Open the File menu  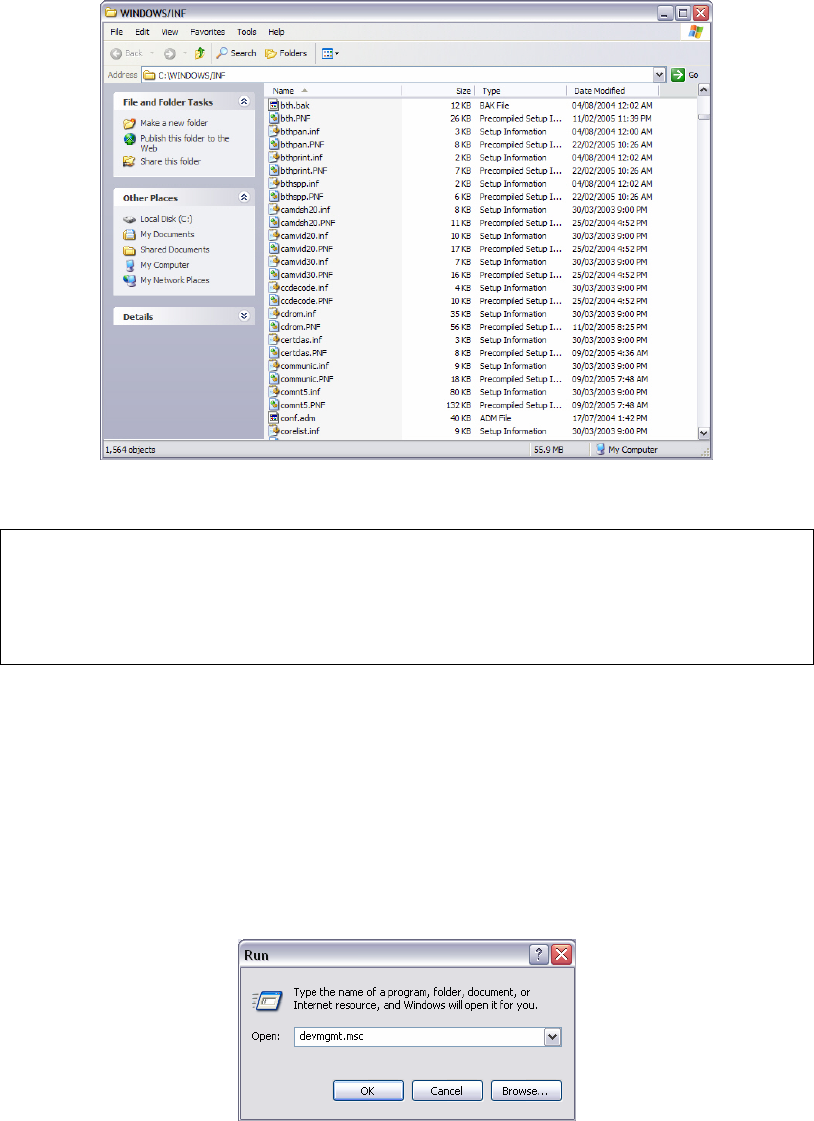pos(116,32)
